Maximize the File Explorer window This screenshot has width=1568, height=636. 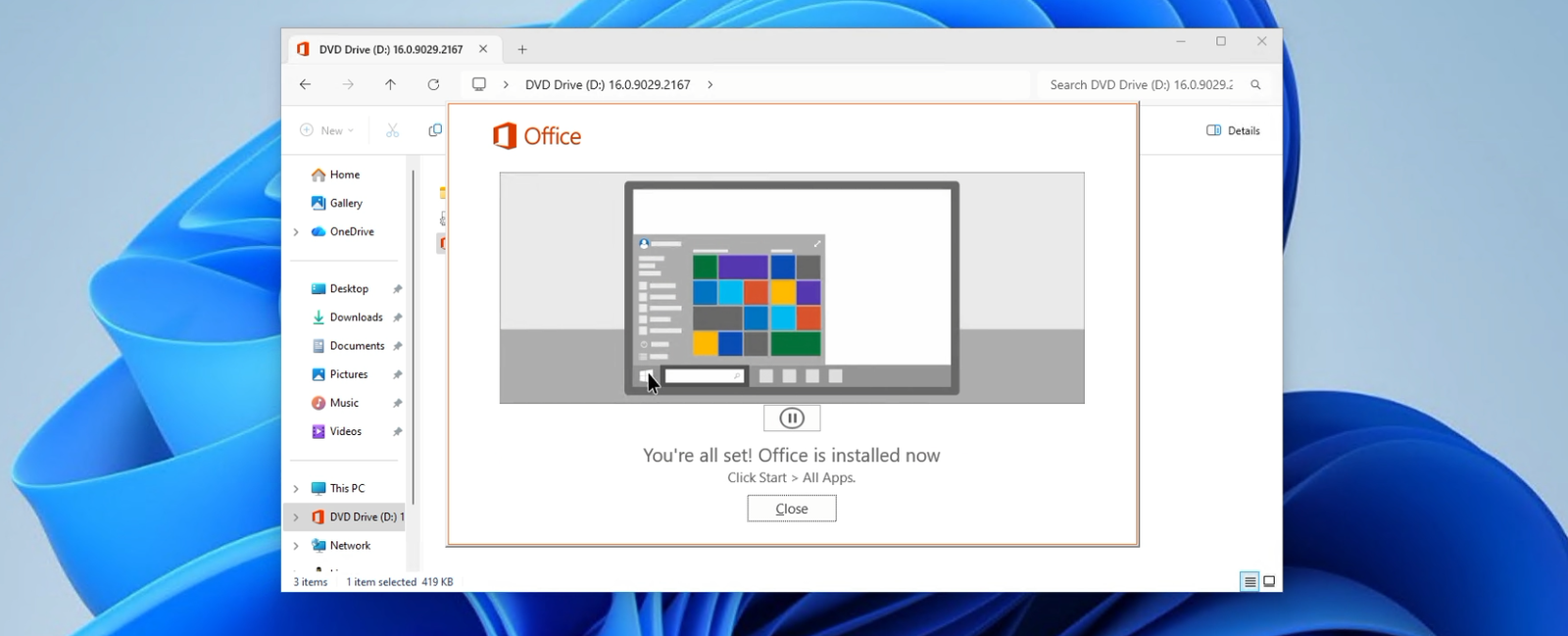click(x=1221, y=41)
